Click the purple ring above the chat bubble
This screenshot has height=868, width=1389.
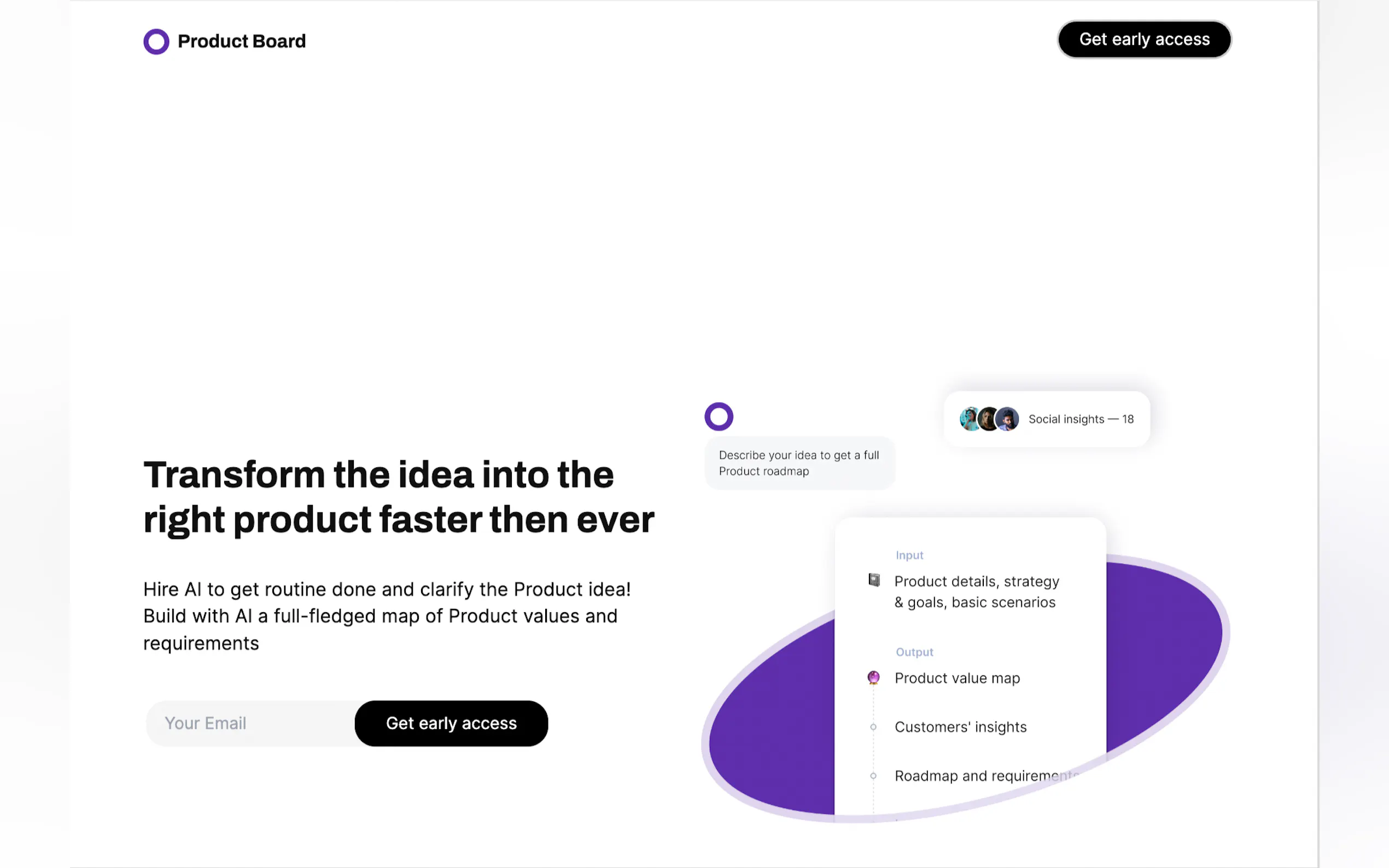pos(719,417)
